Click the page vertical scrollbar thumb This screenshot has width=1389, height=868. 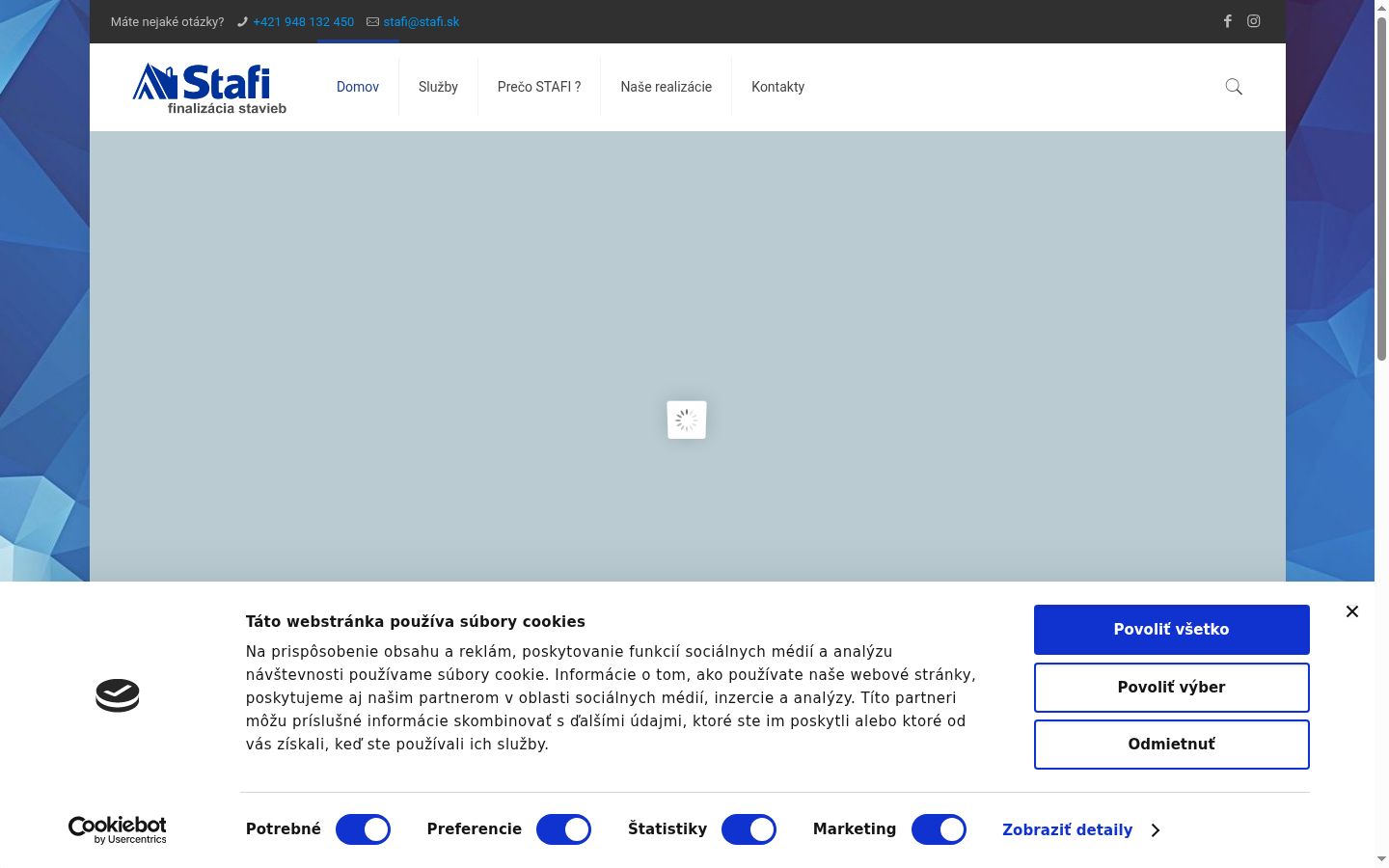point(1381,188)
